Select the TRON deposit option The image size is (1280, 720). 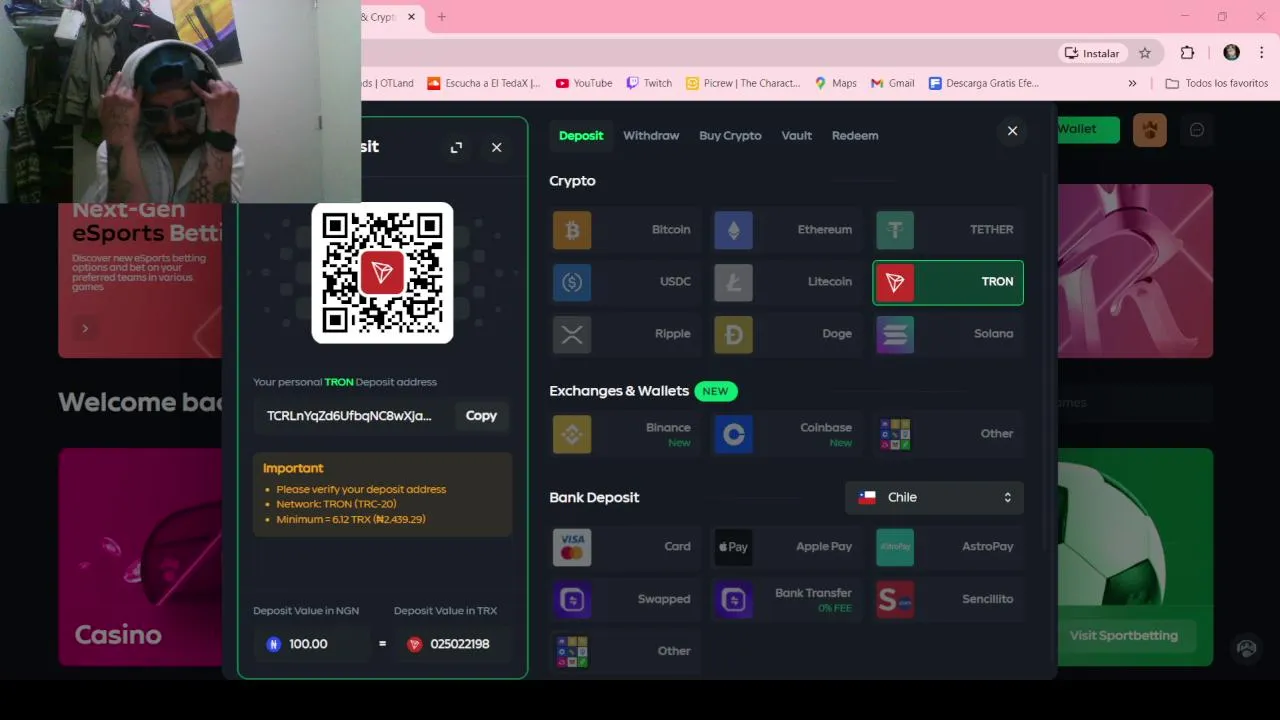coord(948,282)
